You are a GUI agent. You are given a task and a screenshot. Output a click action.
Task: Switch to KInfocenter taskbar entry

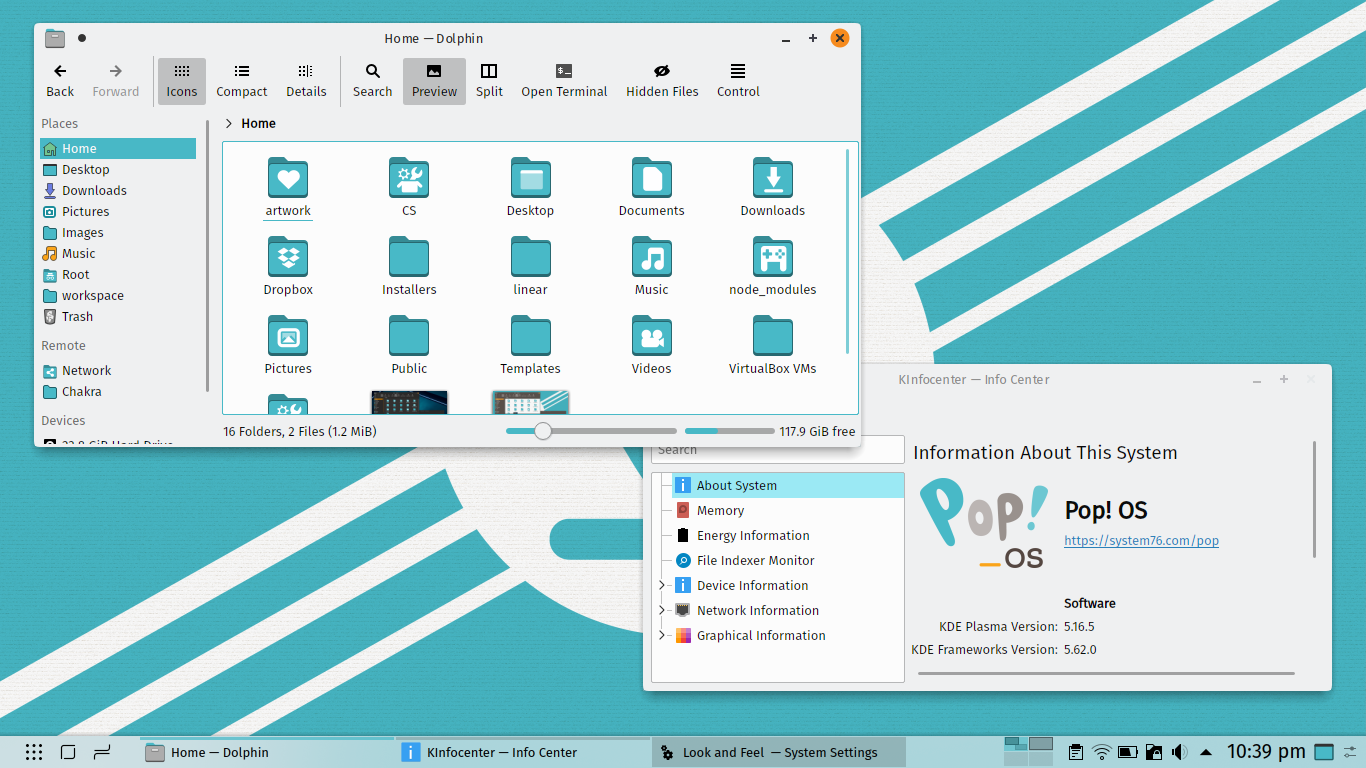(523, 752)
